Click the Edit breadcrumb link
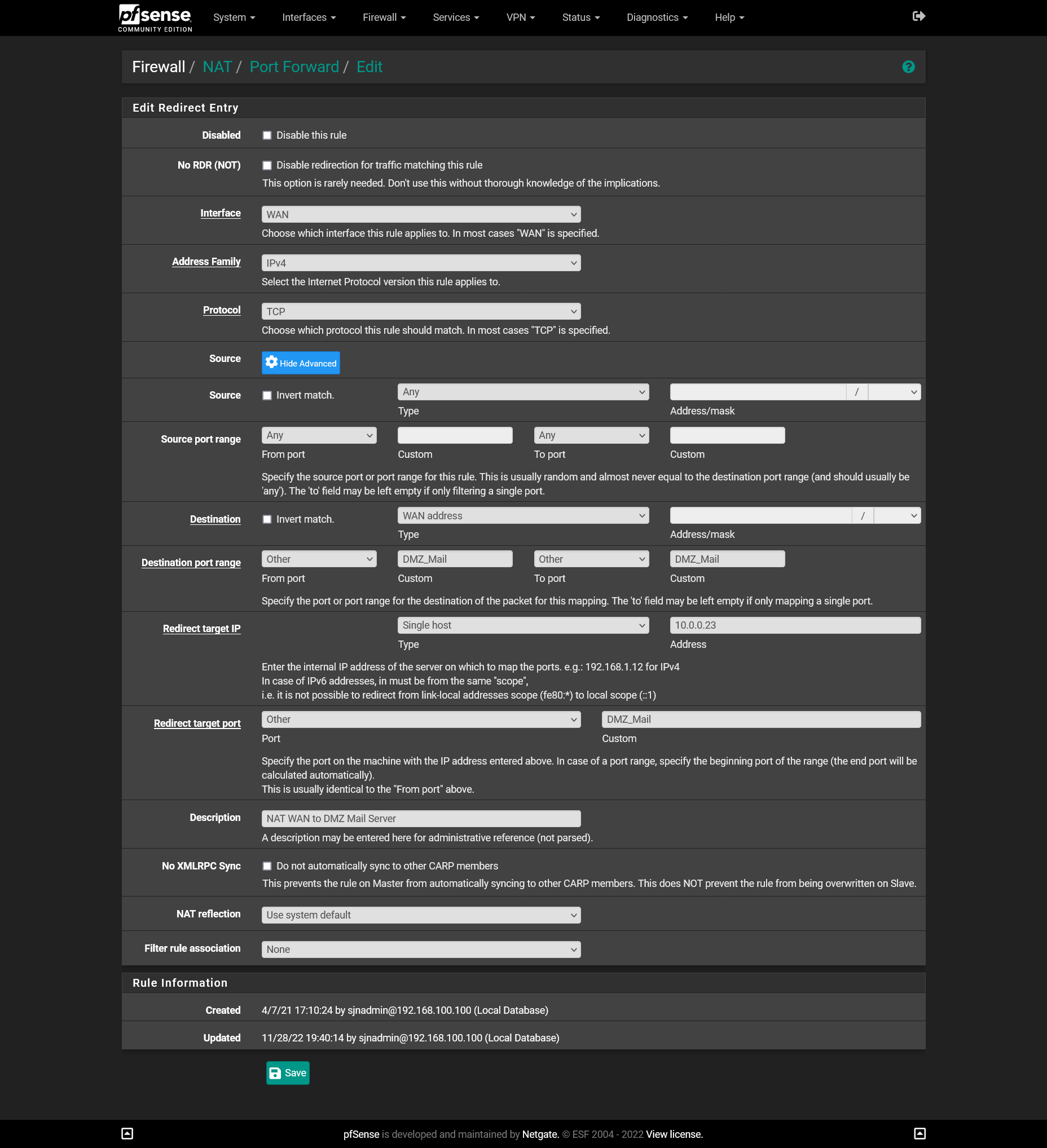This screenshot has height=1148, width=1047. pyautogui.click(x=369, y=67)
